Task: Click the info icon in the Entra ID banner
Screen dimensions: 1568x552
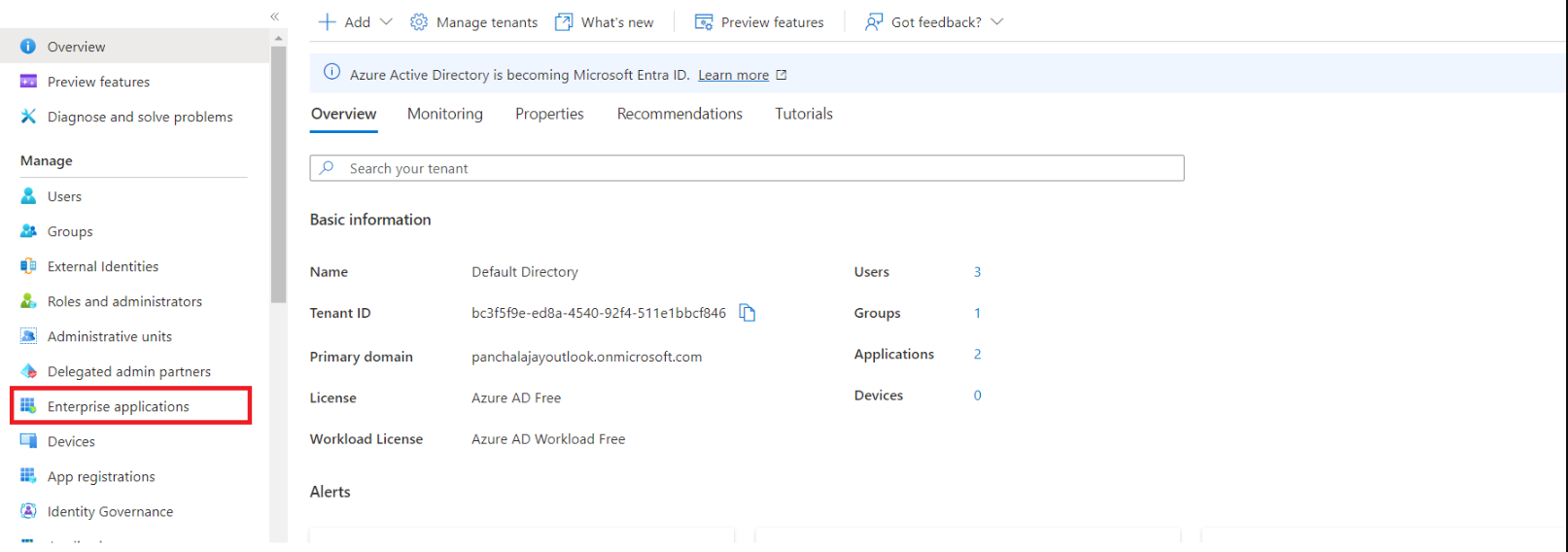Action: click(x=331, y=72)
